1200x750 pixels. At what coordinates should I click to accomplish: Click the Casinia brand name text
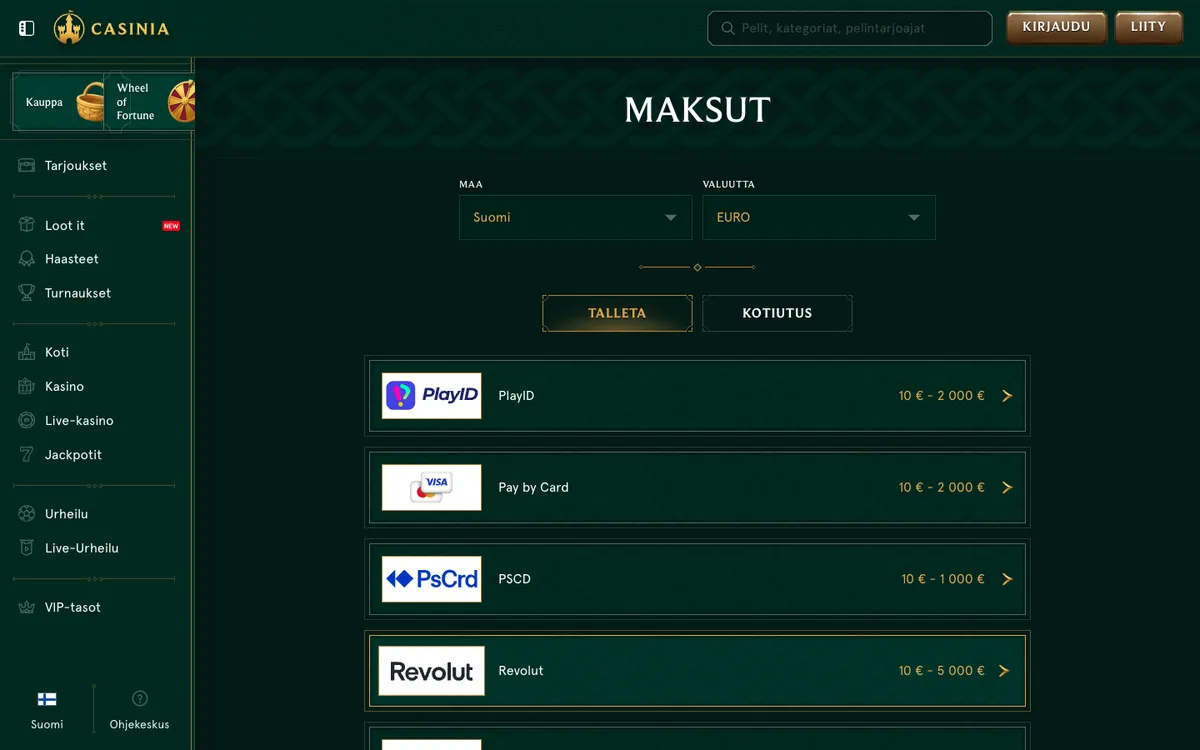tap(130, 29)
